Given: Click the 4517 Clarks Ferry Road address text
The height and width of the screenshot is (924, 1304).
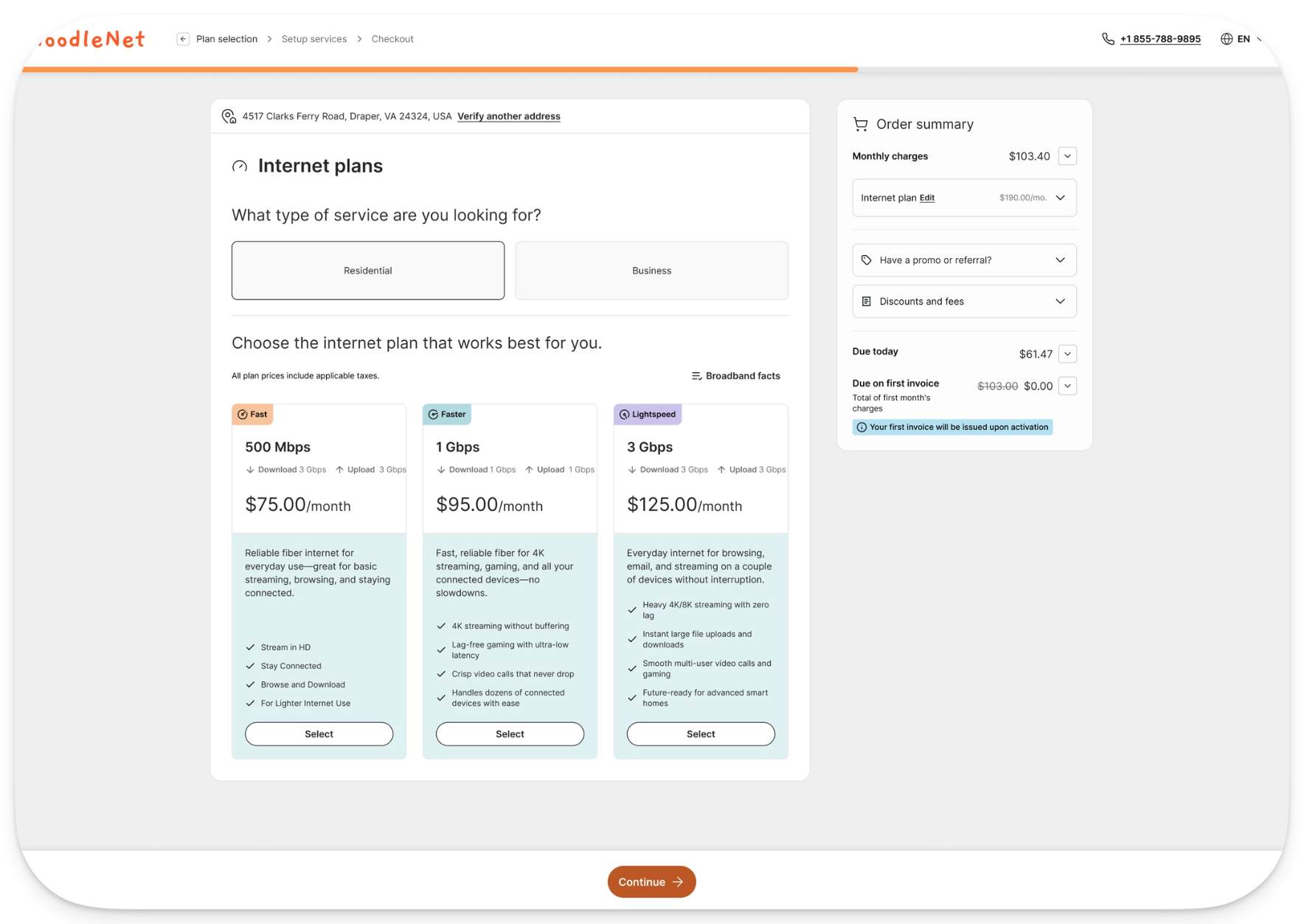Looking at the screenshot, I should coord(347,117).
